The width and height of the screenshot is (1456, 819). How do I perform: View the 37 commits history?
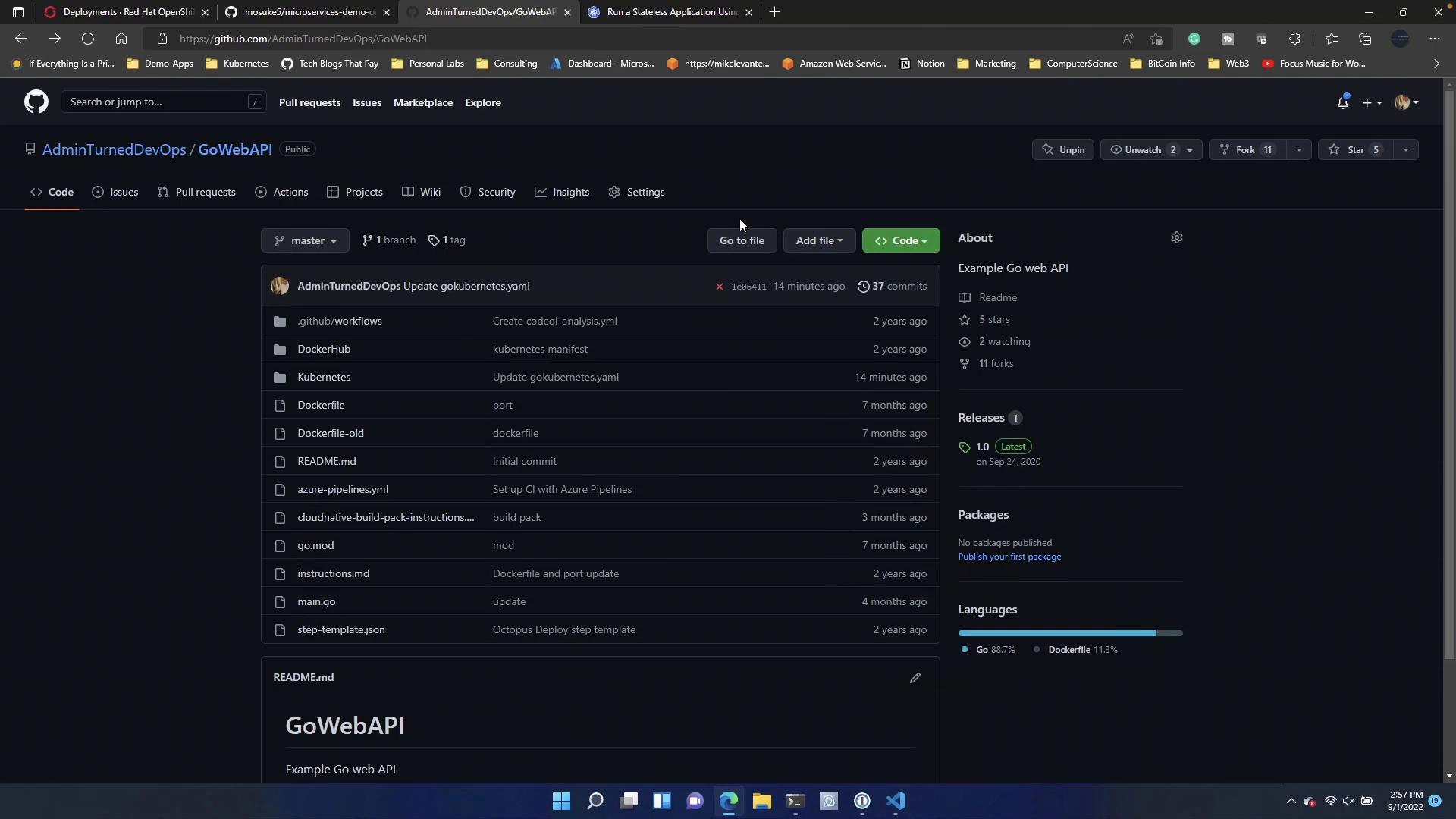892,286
